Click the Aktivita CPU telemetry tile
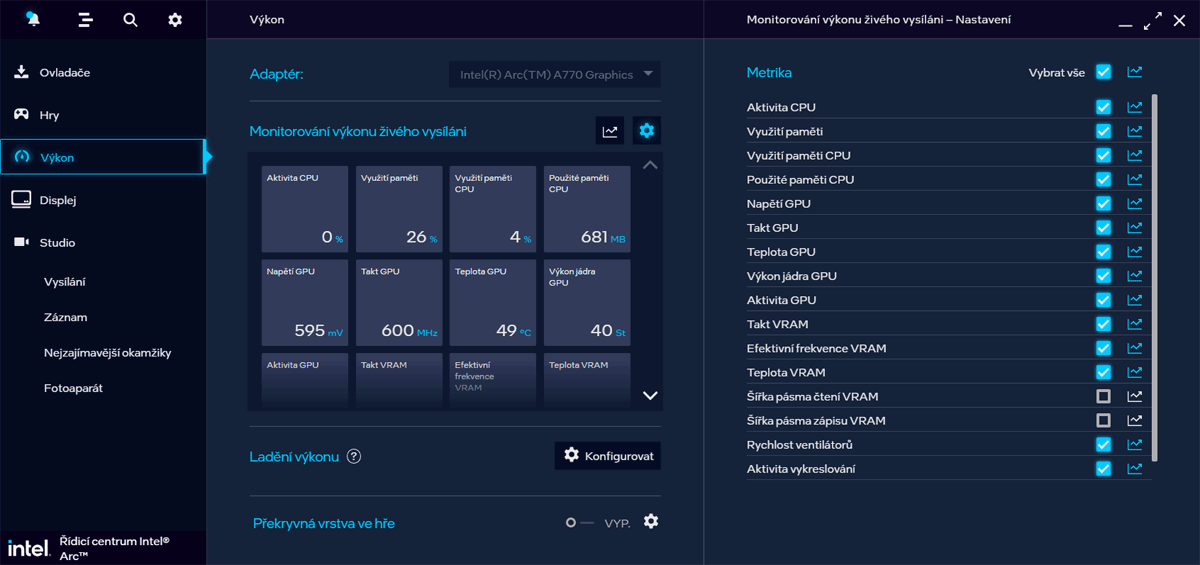 [x=305, y=209]
